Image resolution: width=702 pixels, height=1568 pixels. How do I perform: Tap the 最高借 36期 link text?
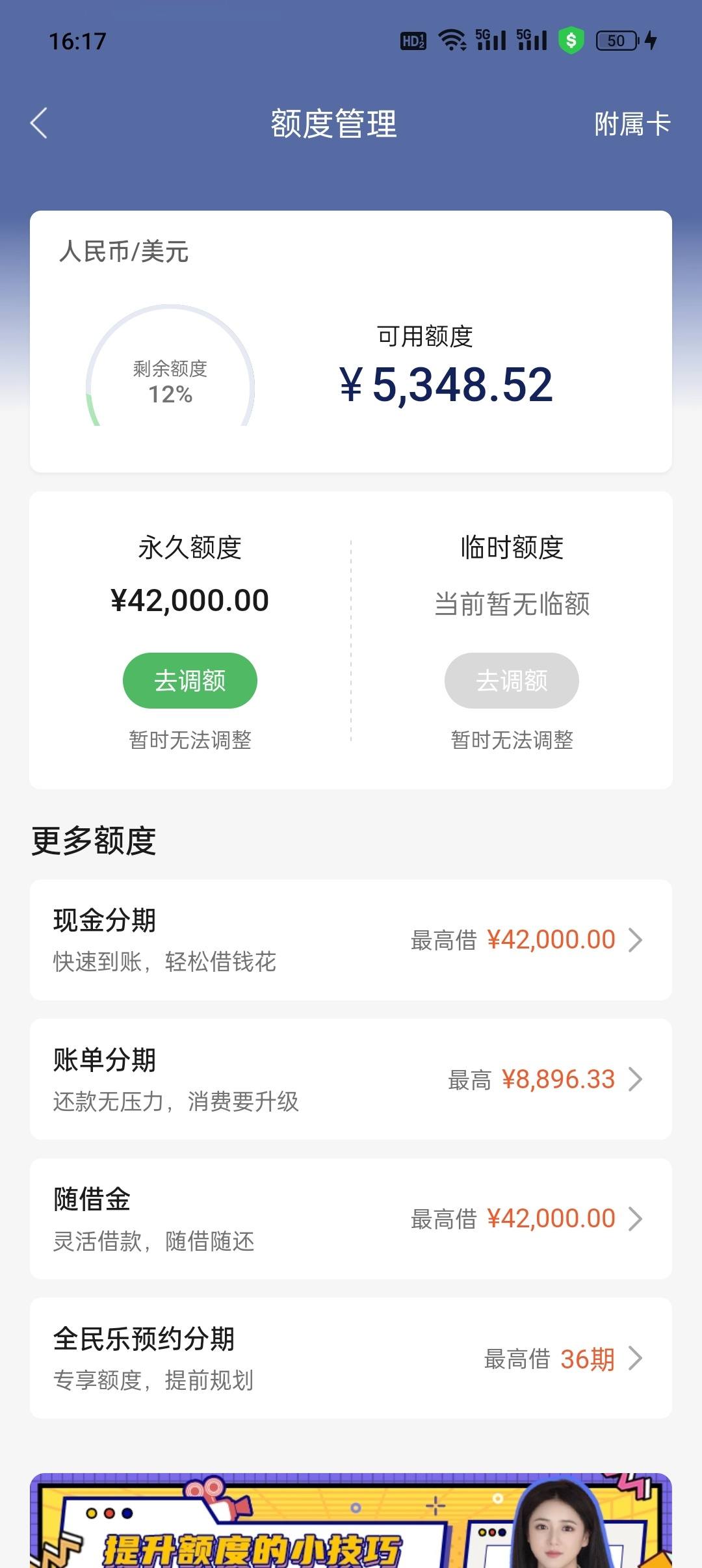pos(549,1359)
